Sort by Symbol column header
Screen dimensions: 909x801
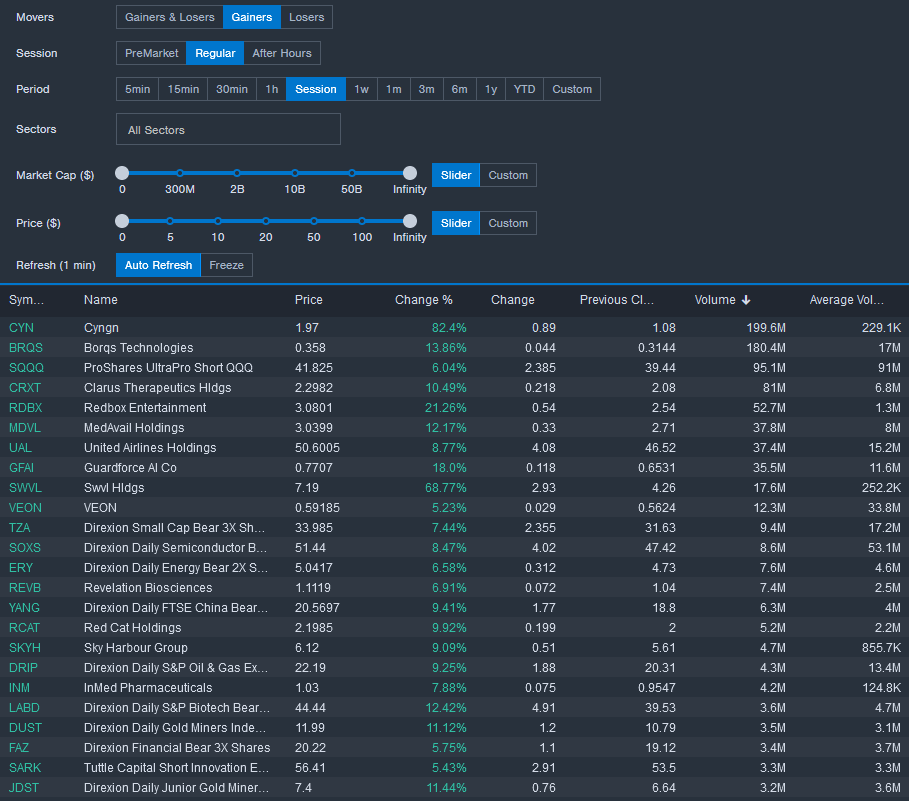[x=26, y=300]
